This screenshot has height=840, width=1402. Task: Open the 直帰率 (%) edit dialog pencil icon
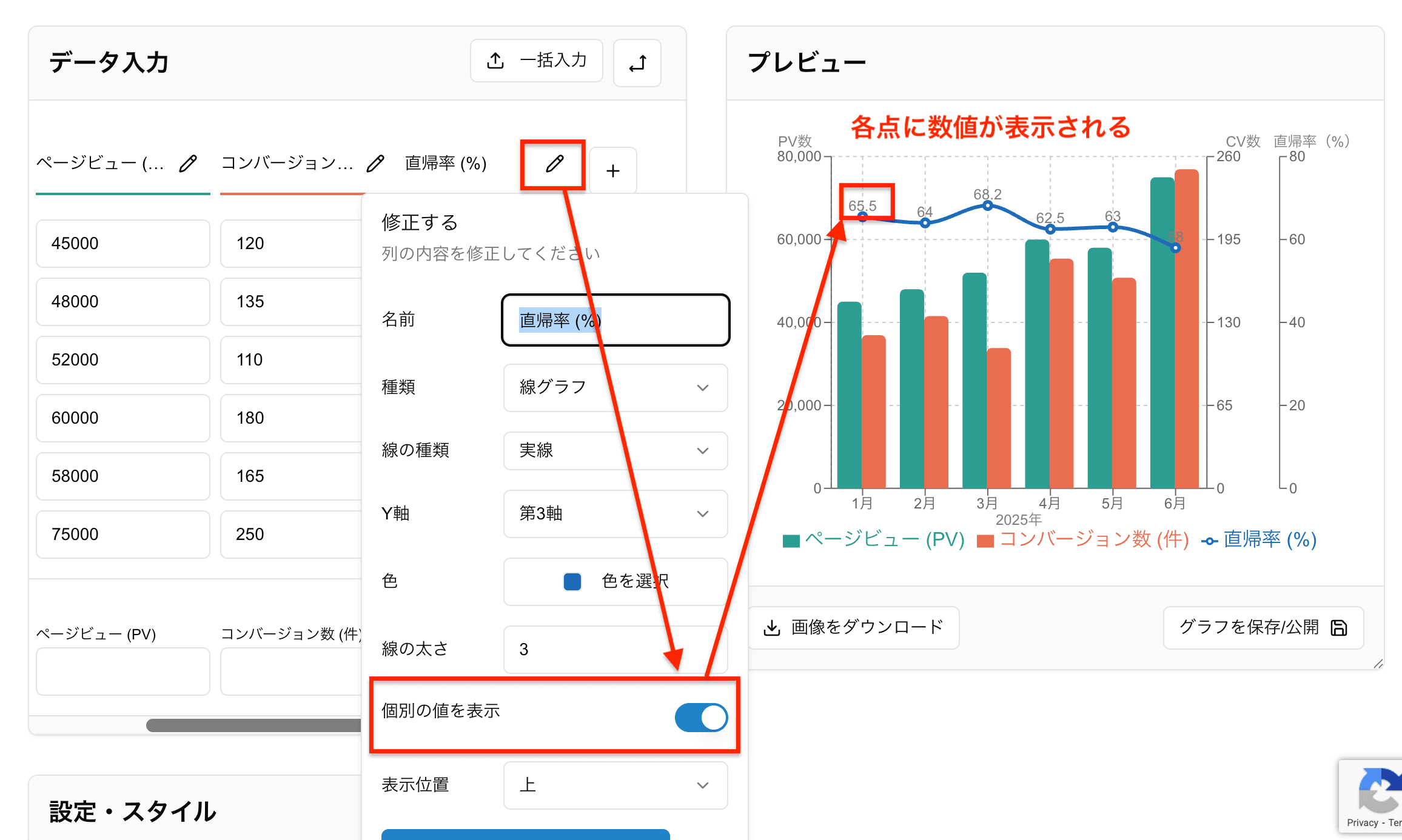(x=552, y=164)
